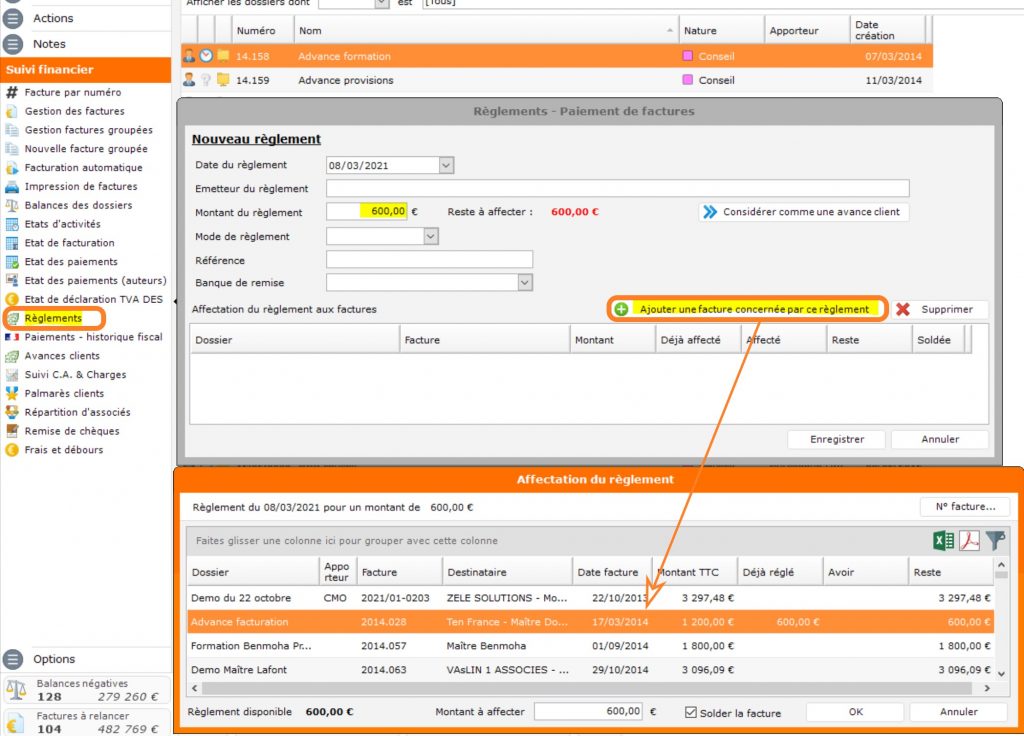Click the Emetteur du règlement field
1024x736 pixels.
click(617, 189)
